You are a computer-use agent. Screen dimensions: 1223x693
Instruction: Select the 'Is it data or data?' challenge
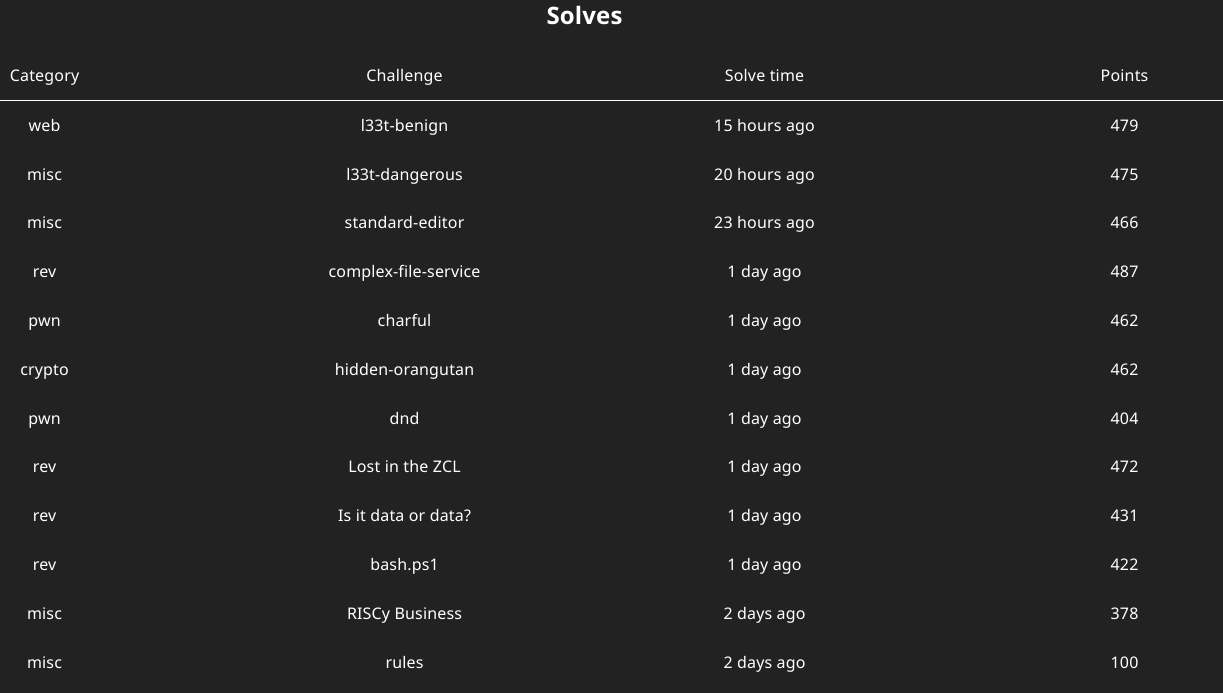[x=404, y=515]
